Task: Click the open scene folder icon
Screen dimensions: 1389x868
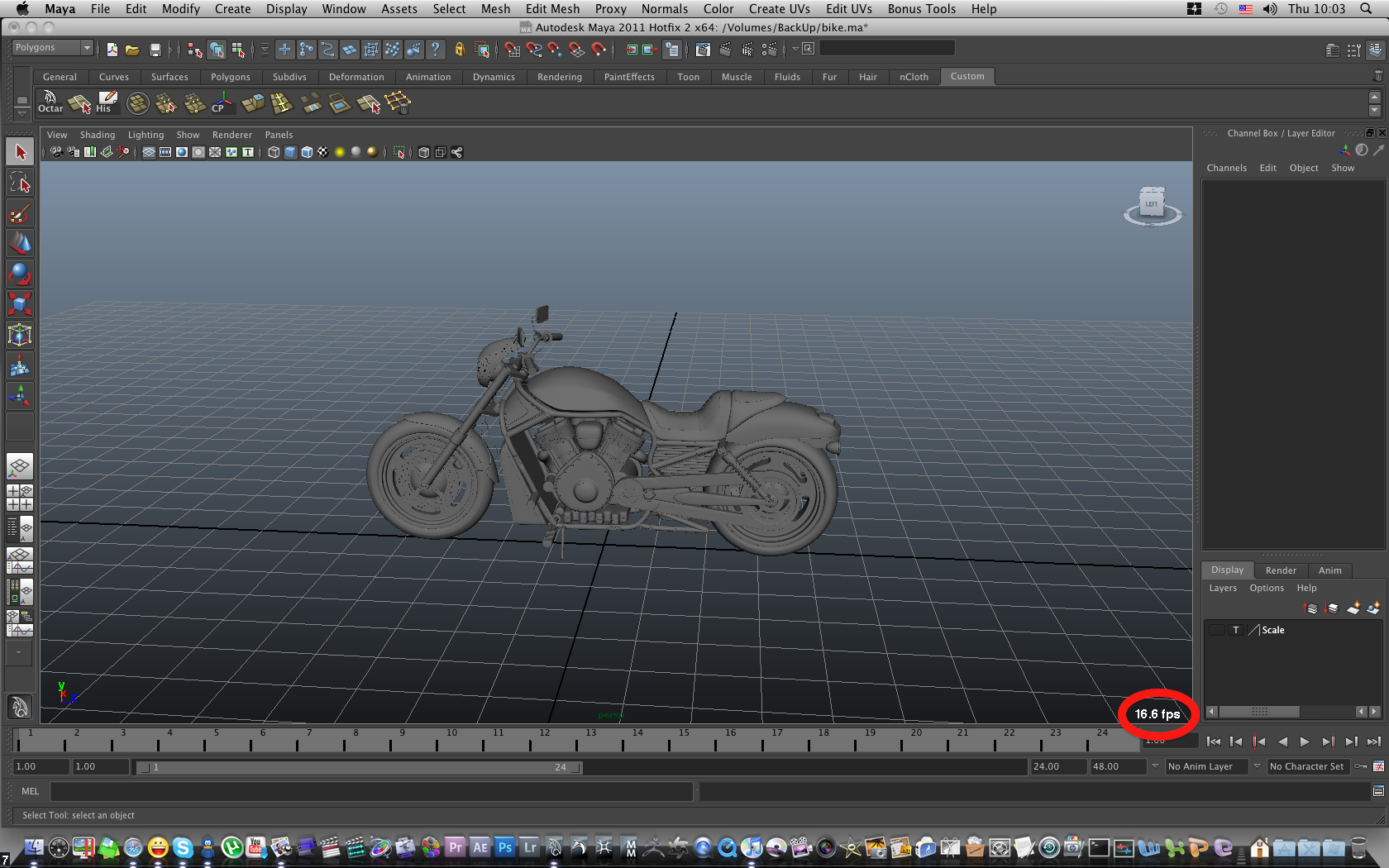Action: coord(132,50)
